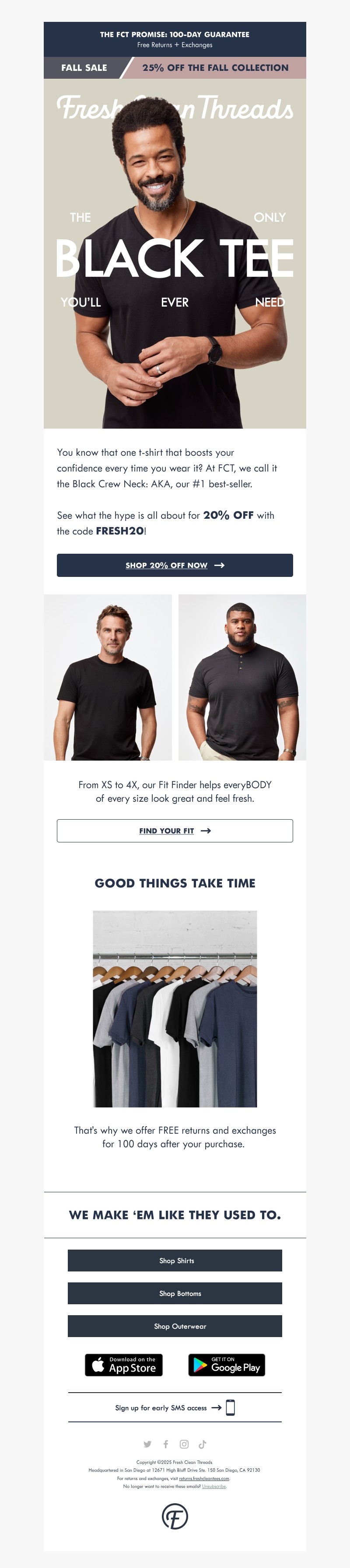Click the Sign up for early SMS access link
350x1568 pixels.
pyautogui.click(x=161, y=1408)
